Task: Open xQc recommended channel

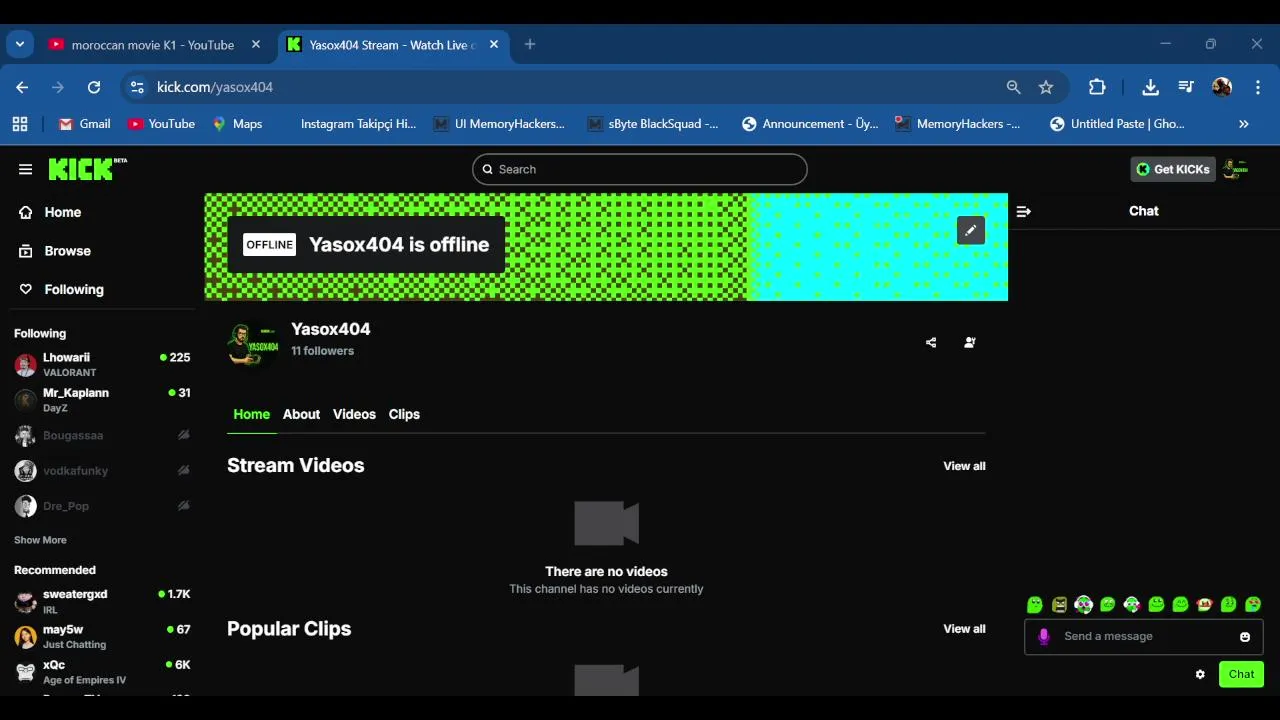Action: [x=102, y=672]
